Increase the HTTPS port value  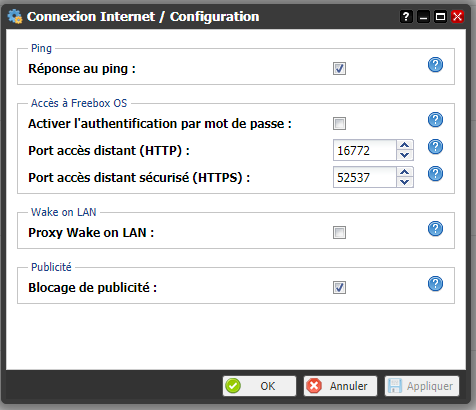point(405,172)
